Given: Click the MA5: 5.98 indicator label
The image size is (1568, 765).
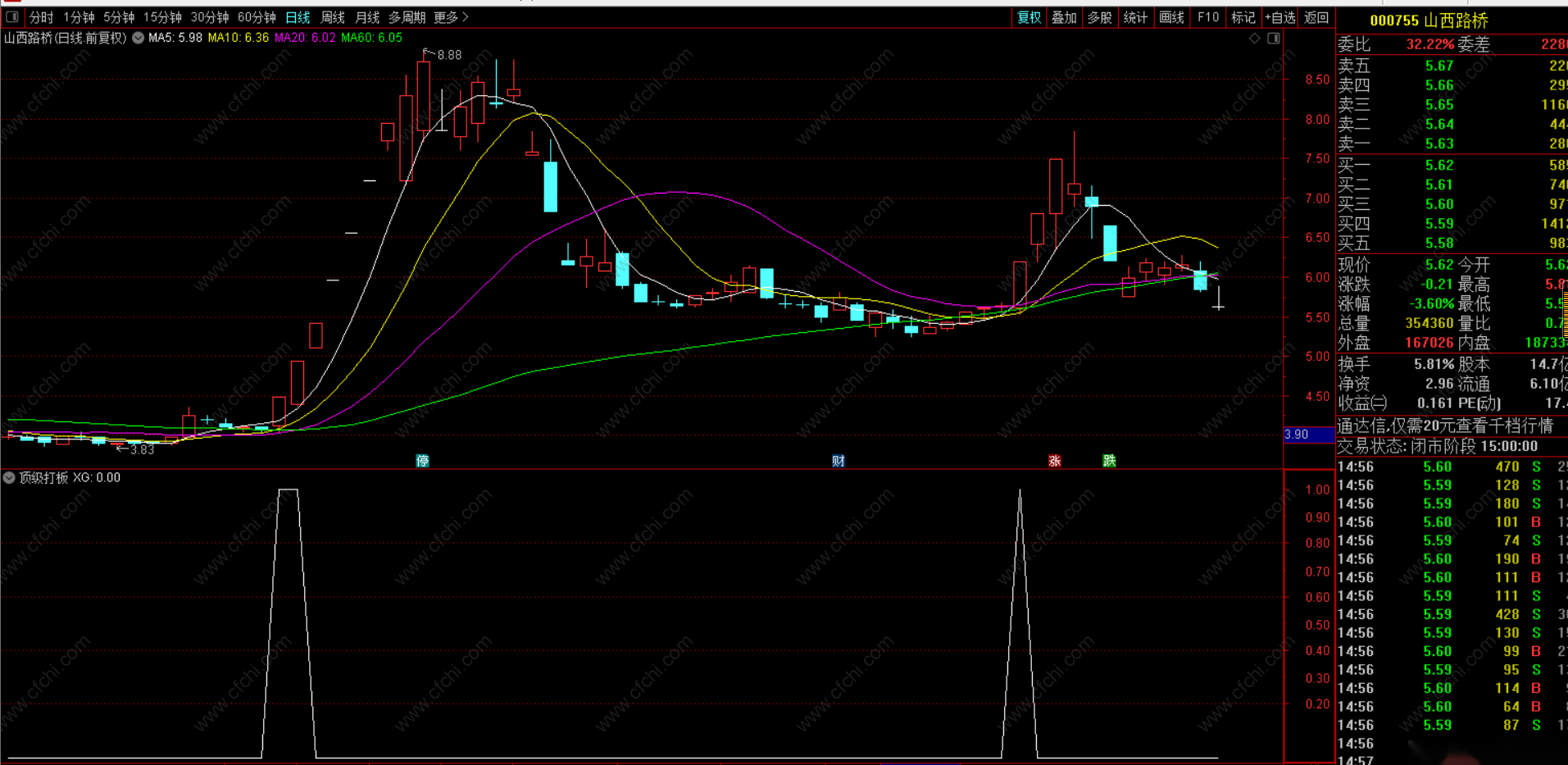Looking at the screenshot, I should click(x=175, y=38).
